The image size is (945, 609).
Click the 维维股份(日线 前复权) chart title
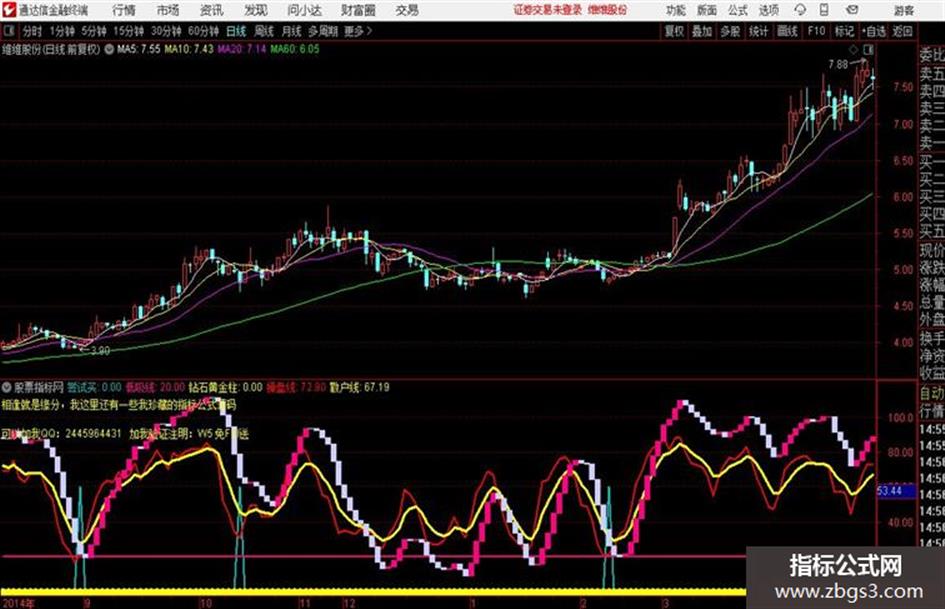(x=51, y=49)
